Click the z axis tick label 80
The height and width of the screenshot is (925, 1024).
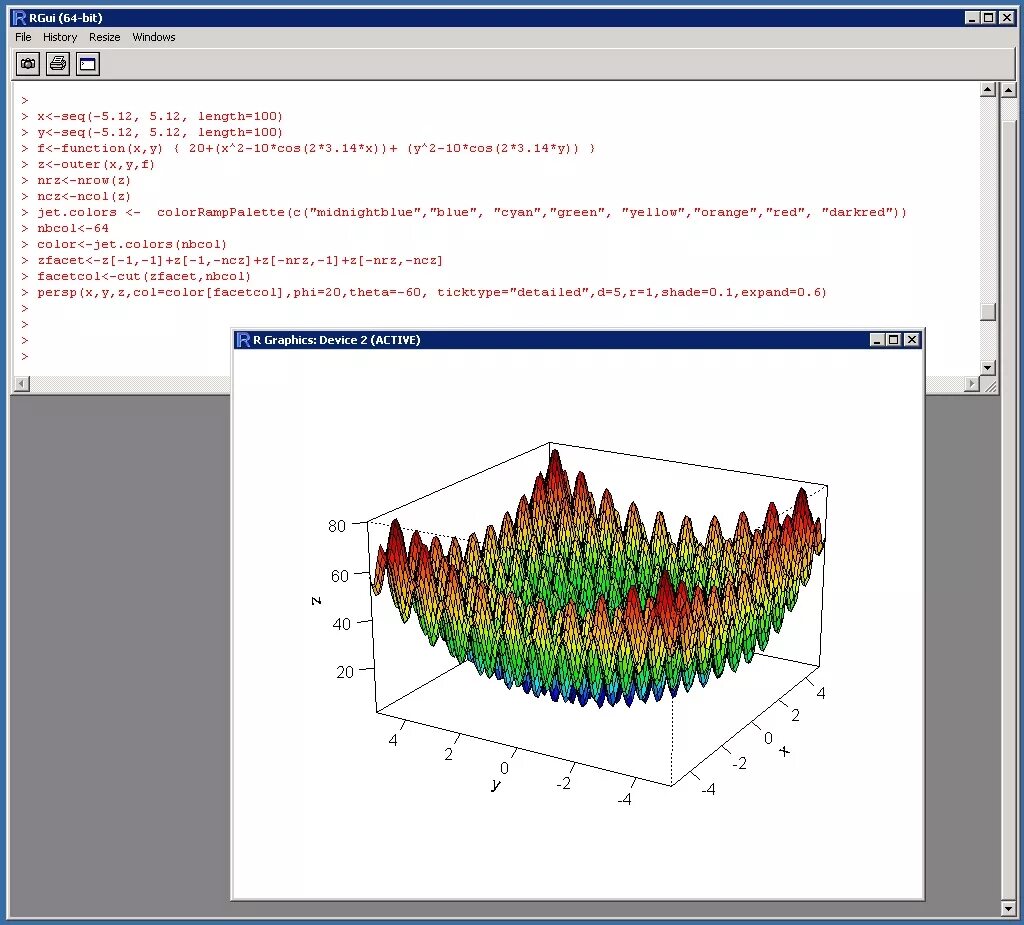(337, 526)
